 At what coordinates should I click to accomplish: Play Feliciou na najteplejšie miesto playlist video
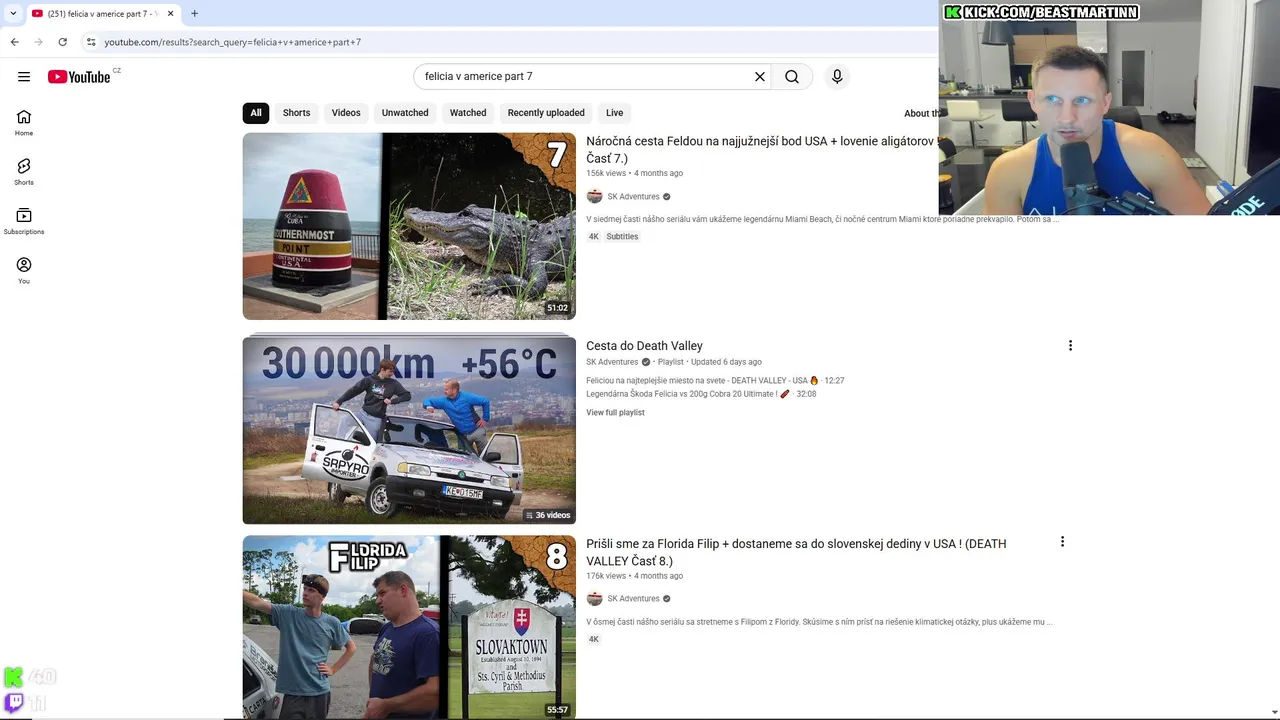[715, 381]
